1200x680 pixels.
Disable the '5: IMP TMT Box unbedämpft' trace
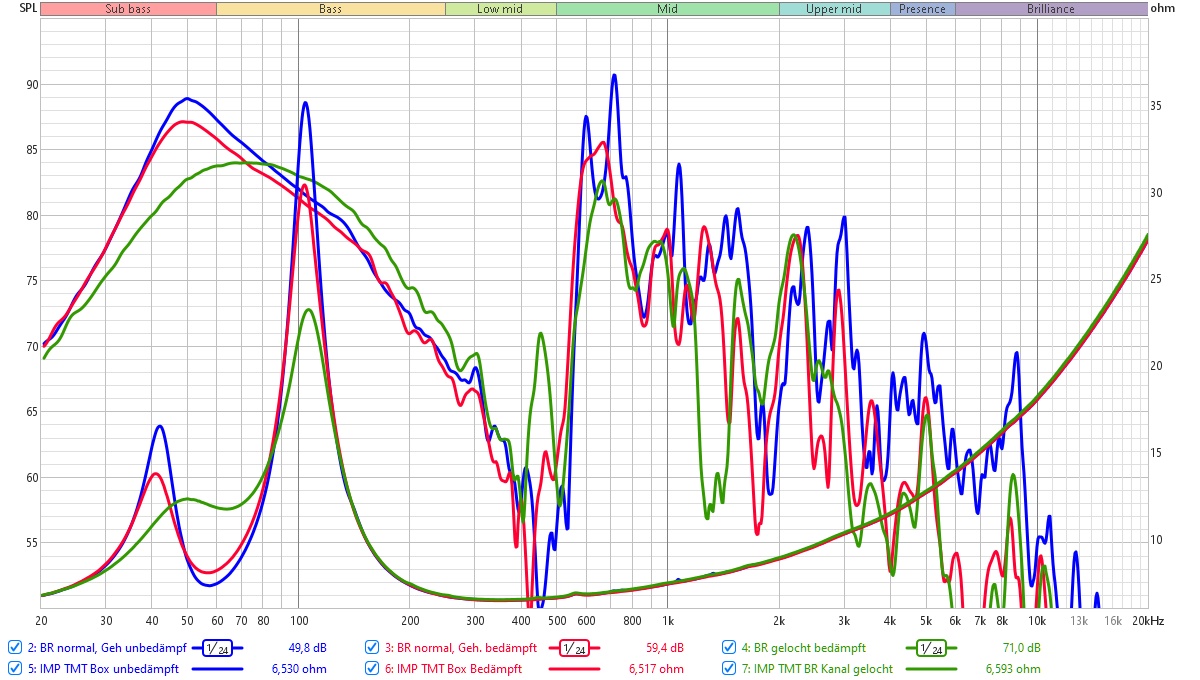point(14,668)
